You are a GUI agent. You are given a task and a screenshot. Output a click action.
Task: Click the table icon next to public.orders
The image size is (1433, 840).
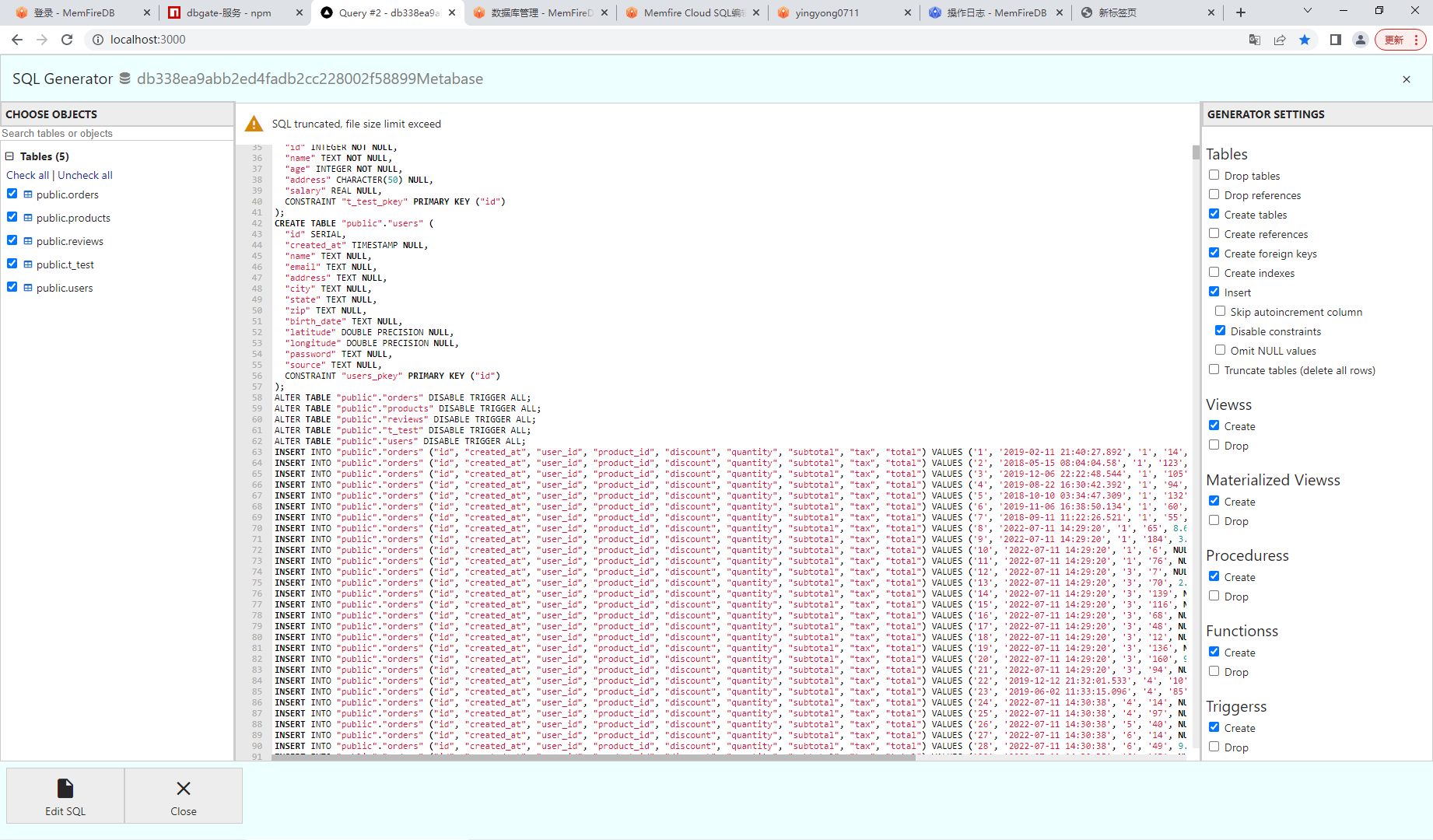tap(28, 194)
